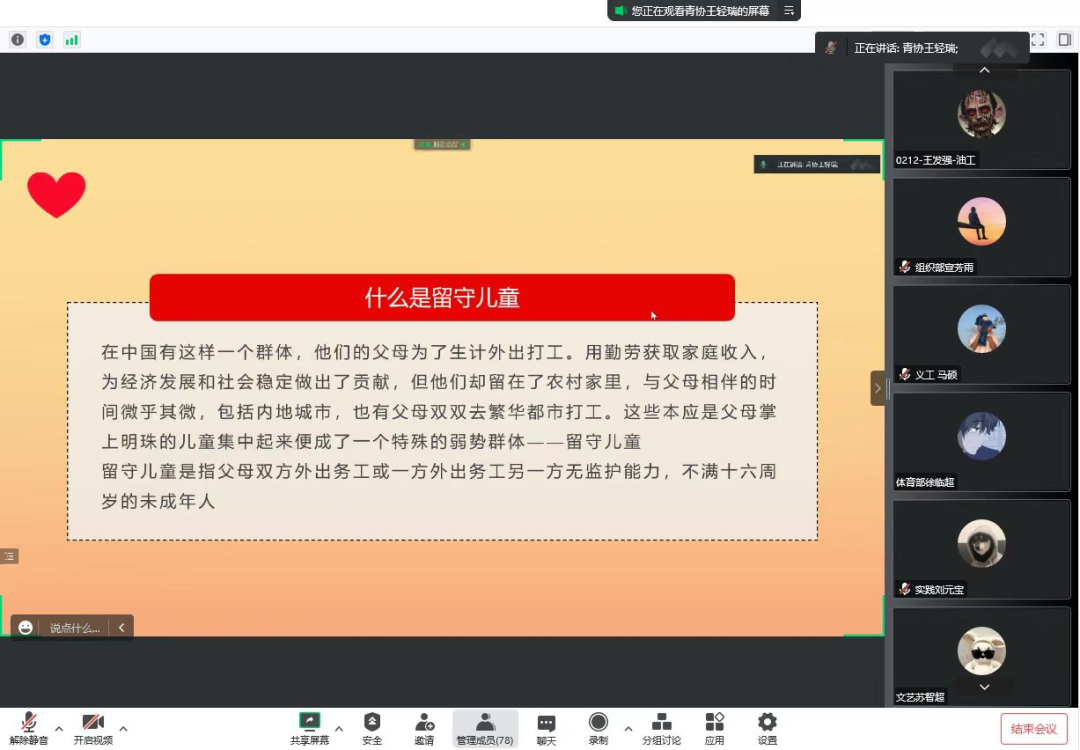Open the 应用 apps panel
The image size is (1080, 750).
point(714,729)
